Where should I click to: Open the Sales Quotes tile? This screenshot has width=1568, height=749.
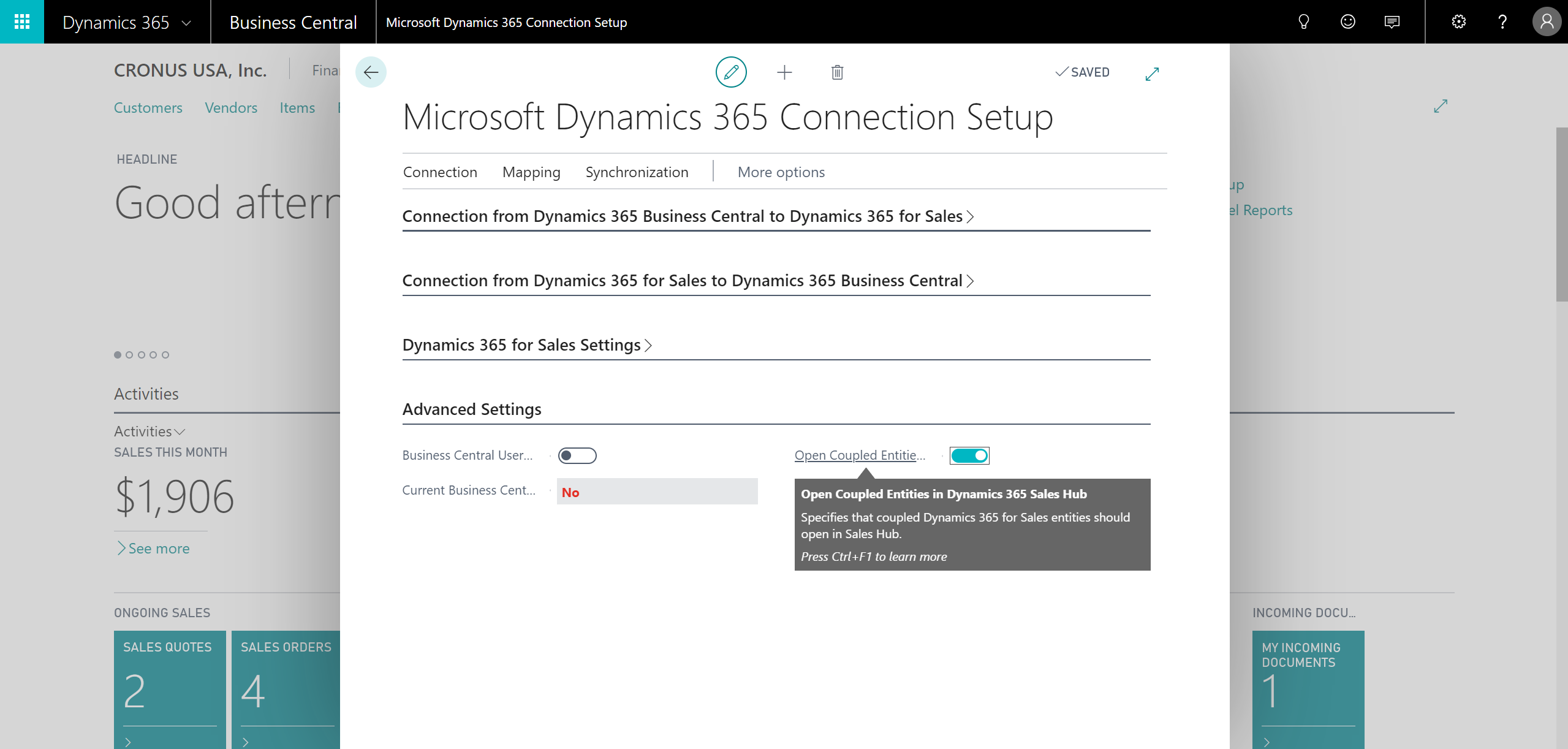(x=170, y=690)
